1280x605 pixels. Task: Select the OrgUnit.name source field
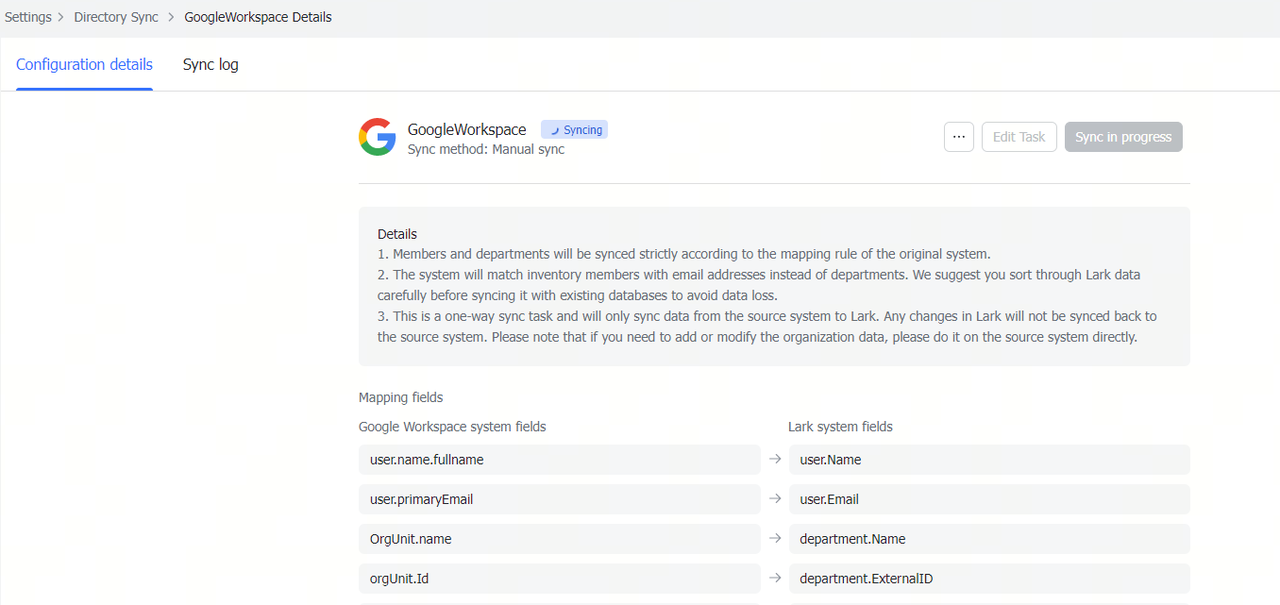(559, 539)
